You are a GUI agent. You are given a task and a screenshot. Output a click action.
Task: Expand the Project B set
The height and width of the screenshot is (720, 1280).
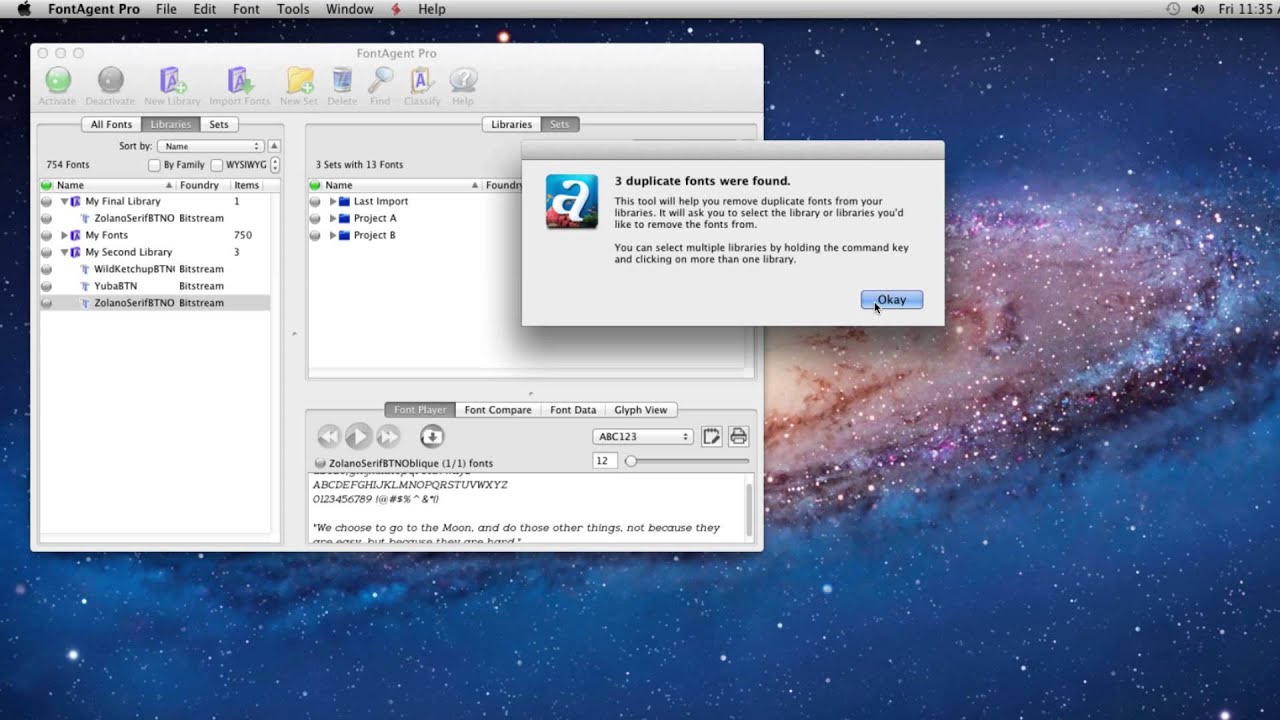point(333,236)
